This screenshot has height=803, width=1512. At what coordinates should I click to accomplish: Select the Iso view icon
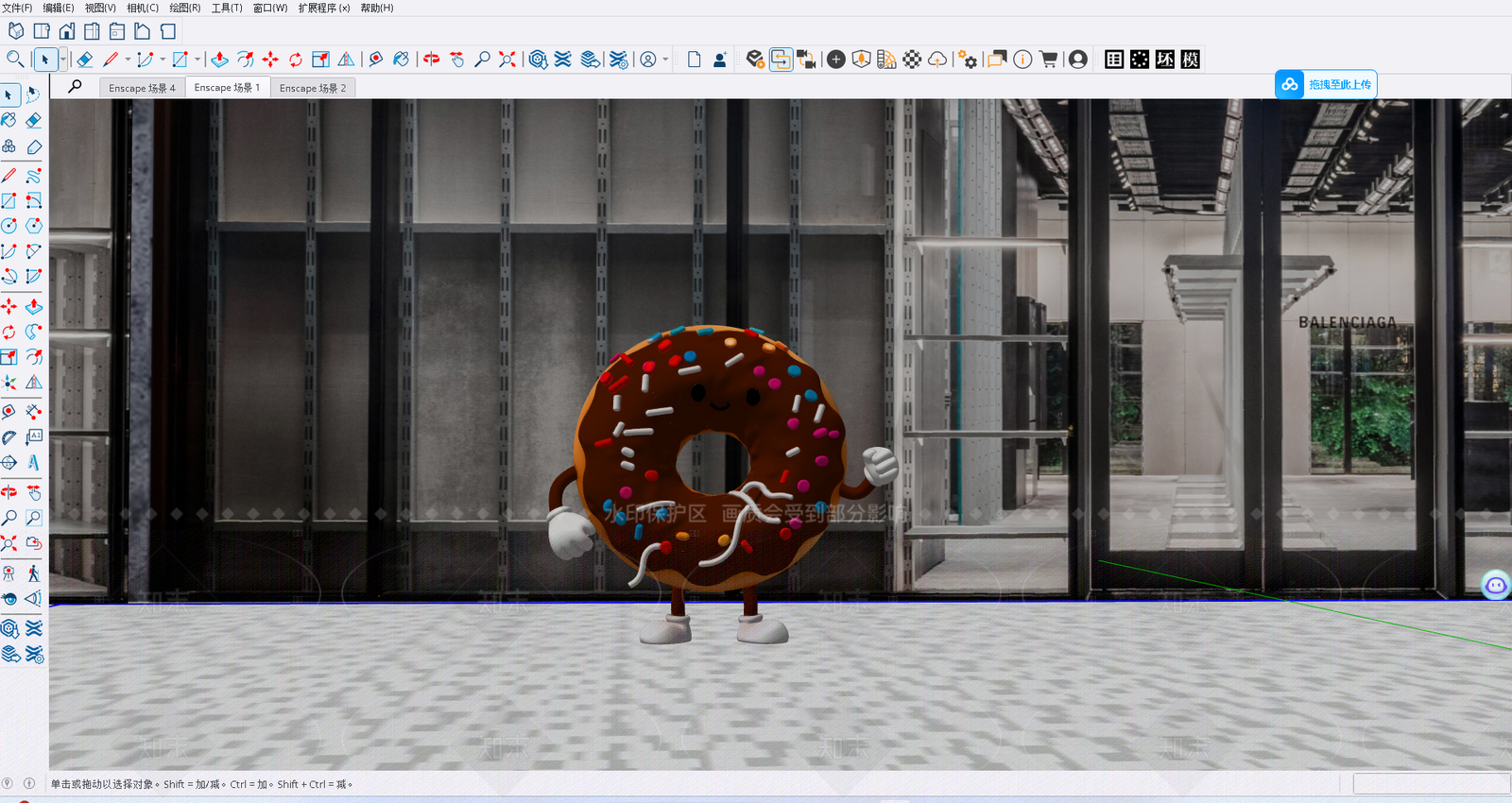[16, 31]
